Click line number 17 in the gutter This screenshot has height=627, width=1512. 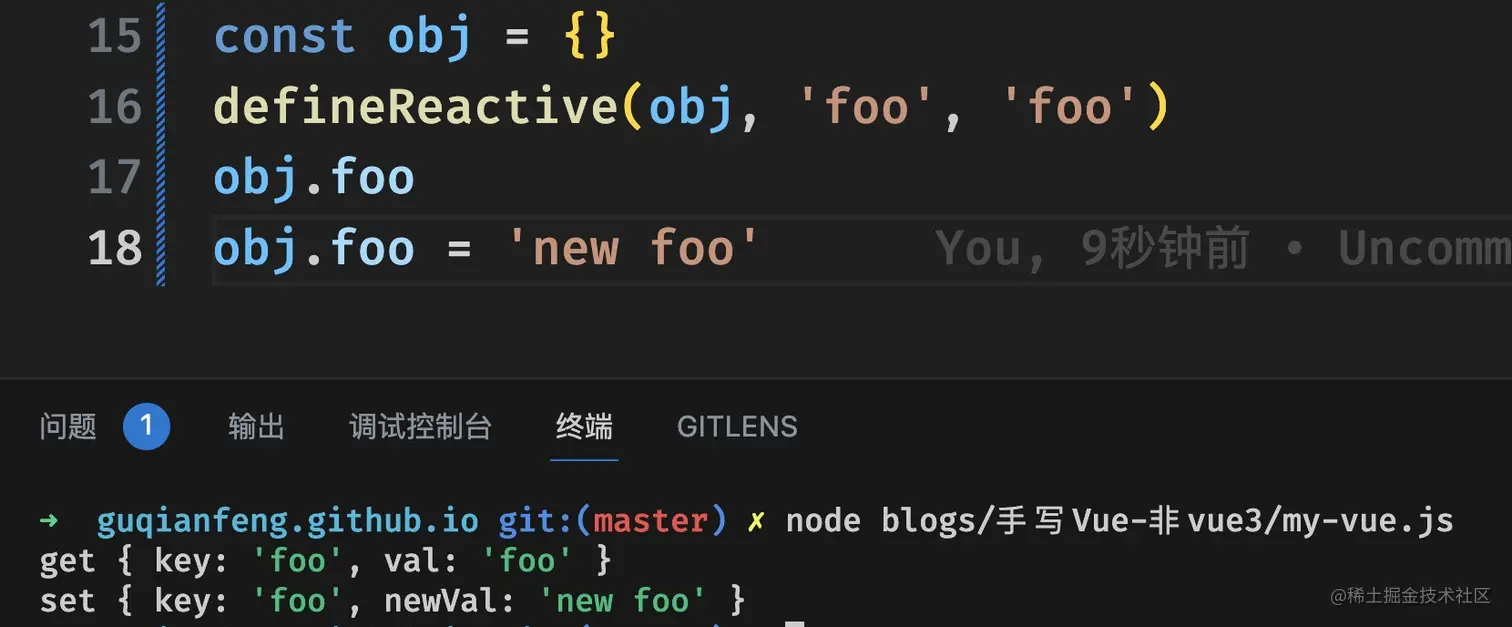[x=115, y=178]
